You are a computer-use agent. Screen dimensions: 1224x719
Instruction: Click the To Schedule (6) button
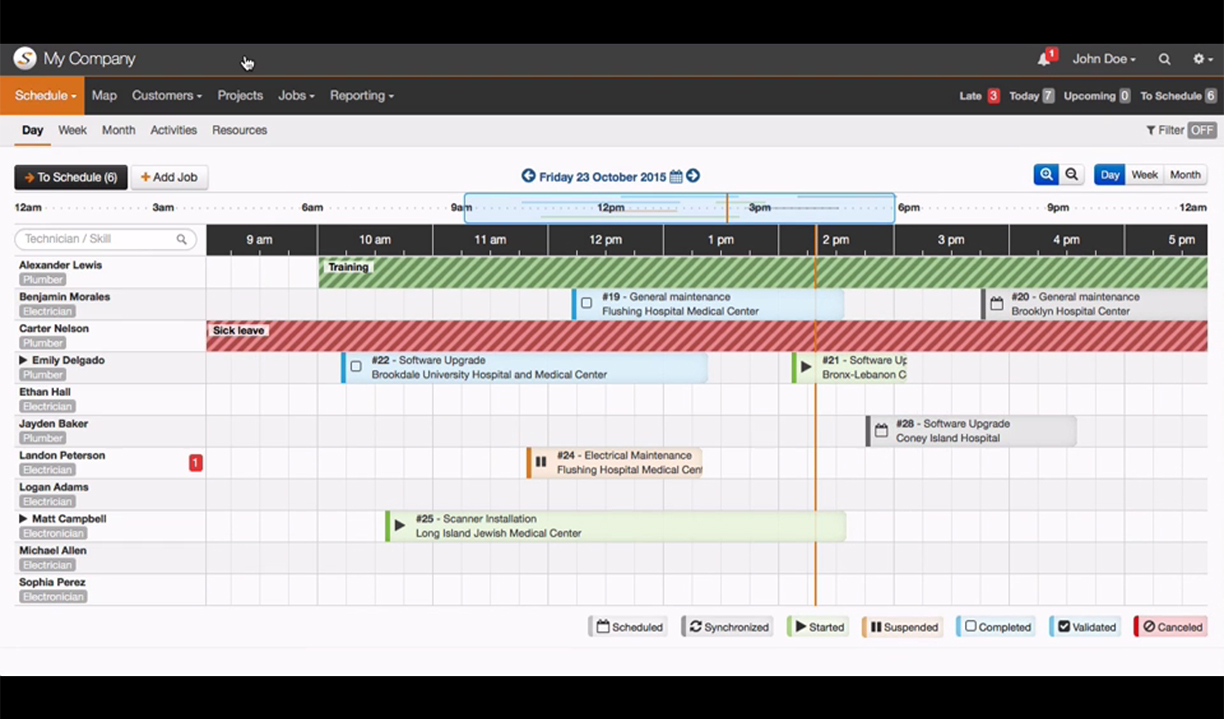(x=71, y=177)
